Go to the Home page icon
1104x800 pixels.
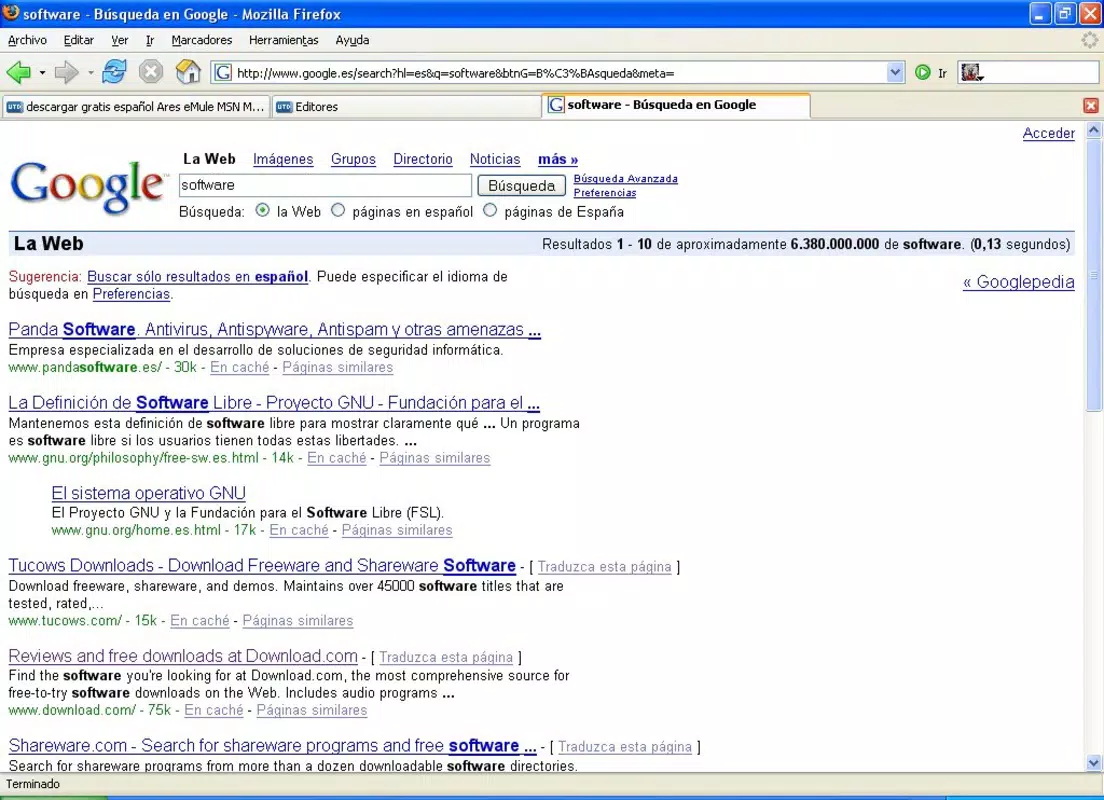pyautogui.click(x=187, y=72)
